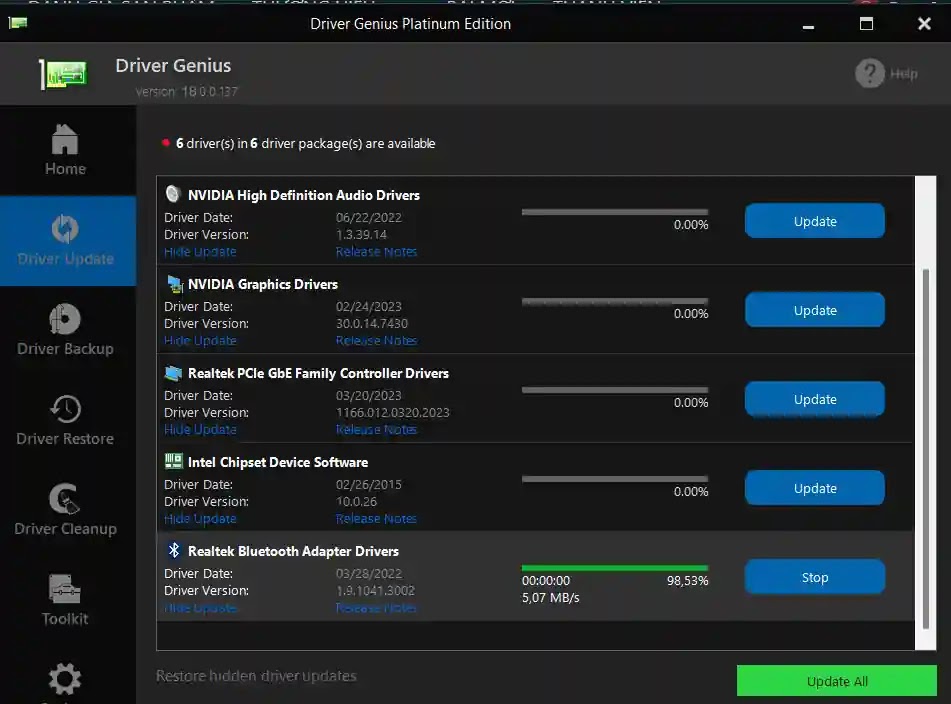Open the Home section in sidebar
This screenshot has width=951, height=704.
65,150
